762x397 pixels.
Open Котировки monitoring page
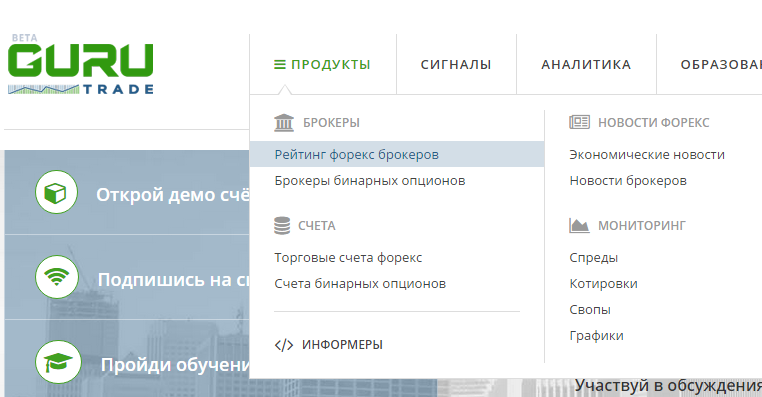click(603, 284)
